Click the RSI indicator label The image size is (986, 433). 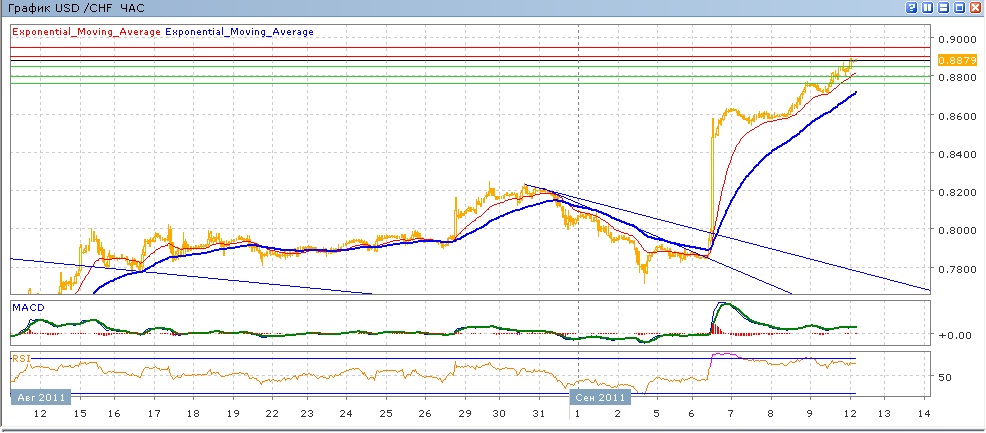(20, 356)
